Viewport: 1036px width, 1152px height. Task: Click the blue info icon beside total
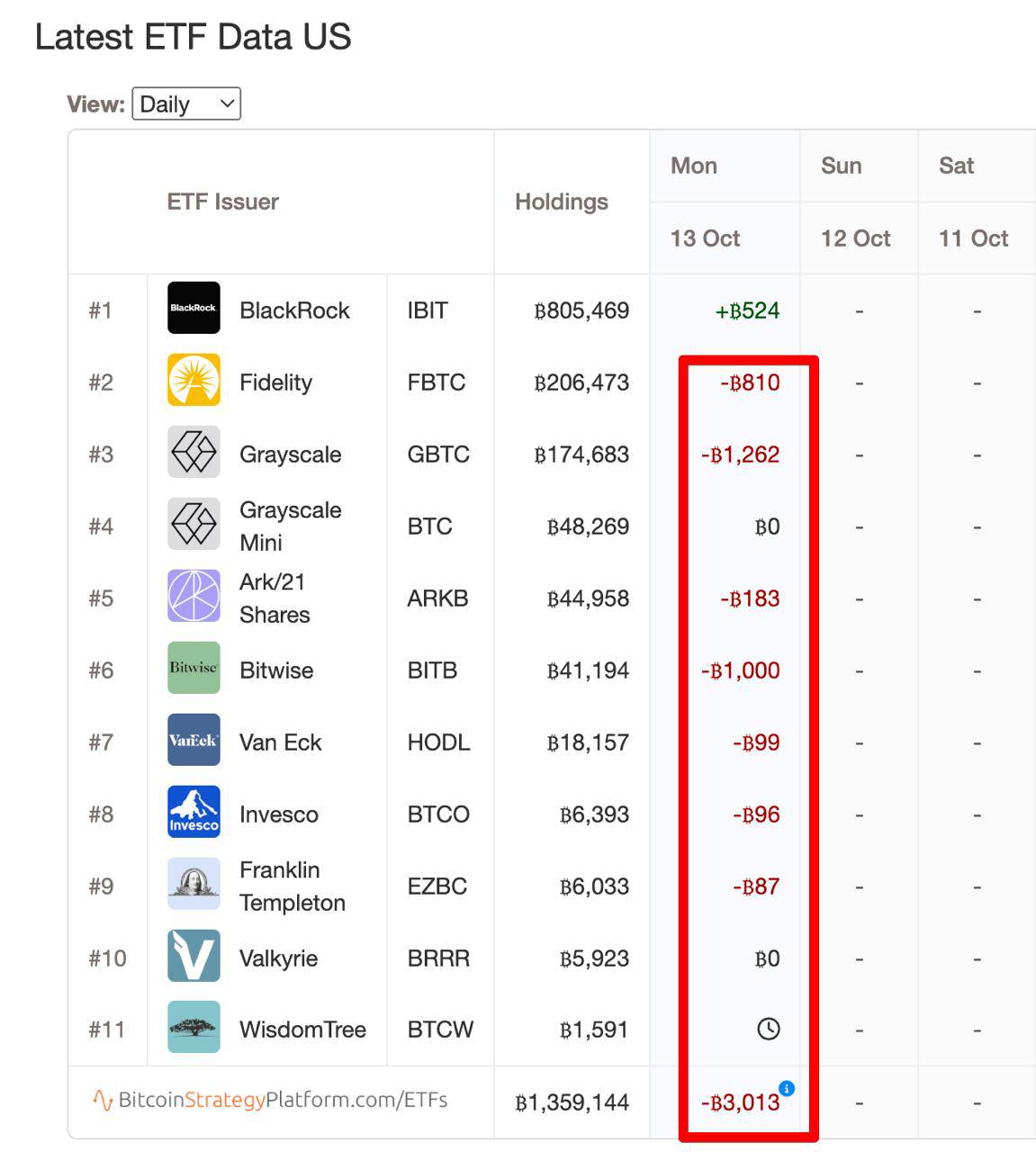(787, 1089)
